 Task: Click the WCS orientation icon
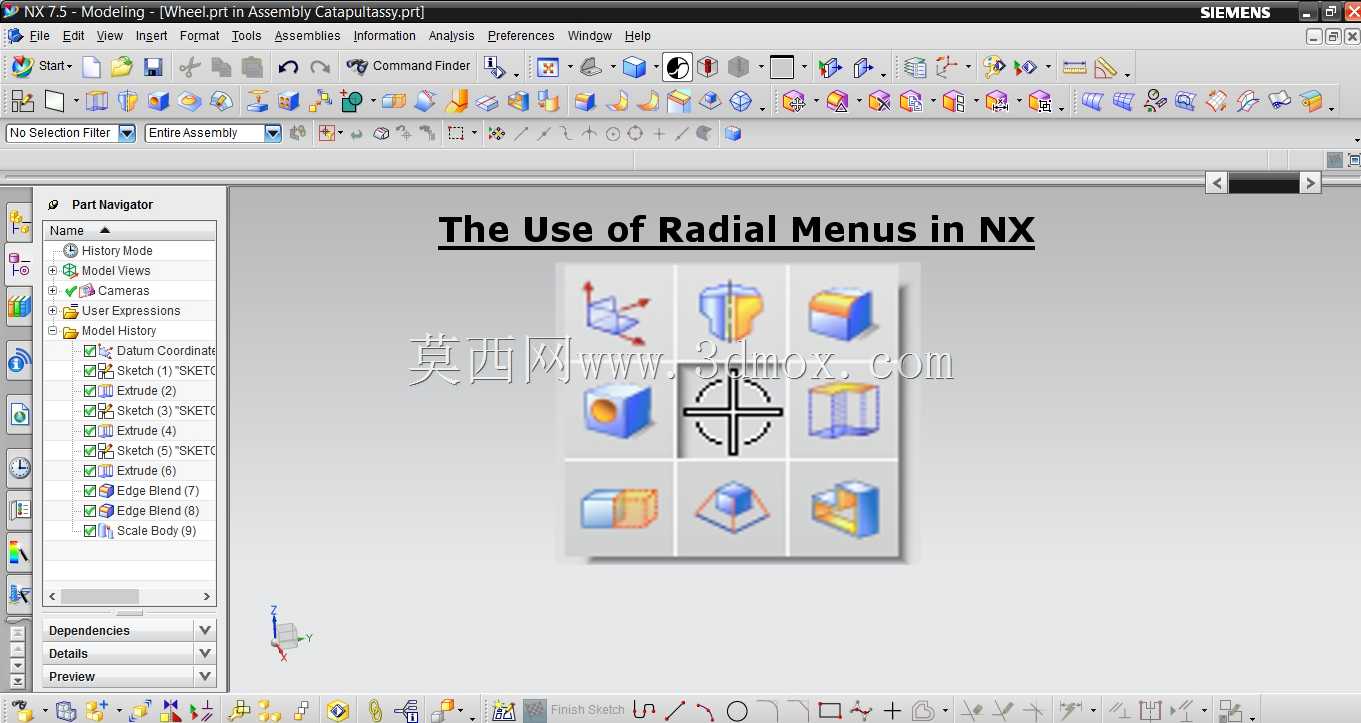tap(946, 67)
